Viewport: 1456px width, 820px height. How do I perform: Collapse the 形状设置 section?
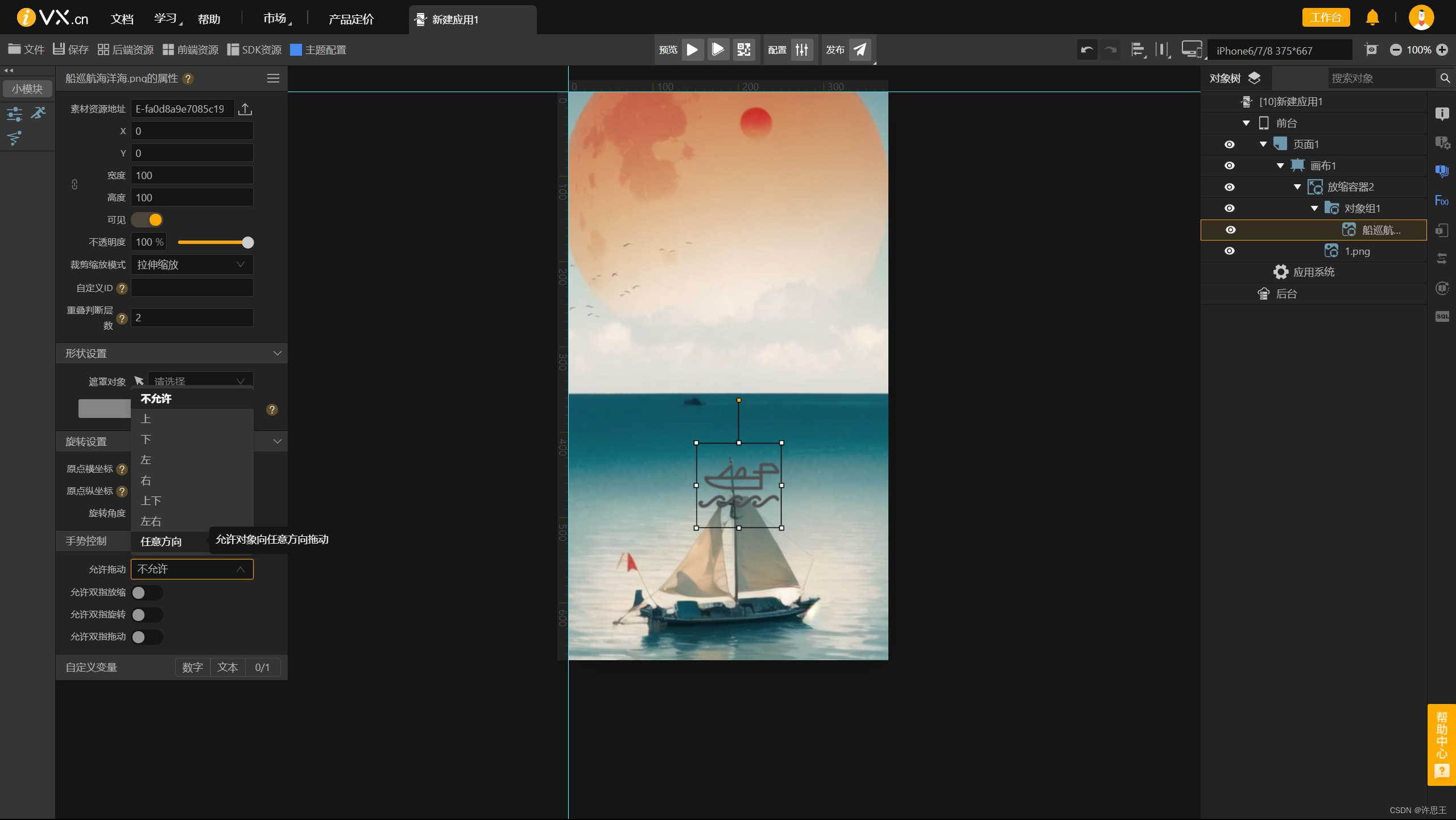point(277,354)
